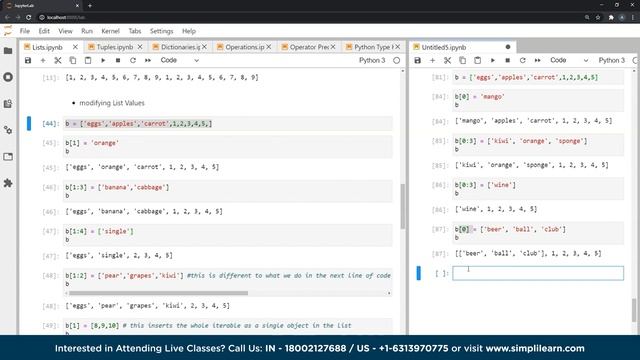
Task: Select the b[1] = 'orange' cell
Action: [x=228, y=147]
